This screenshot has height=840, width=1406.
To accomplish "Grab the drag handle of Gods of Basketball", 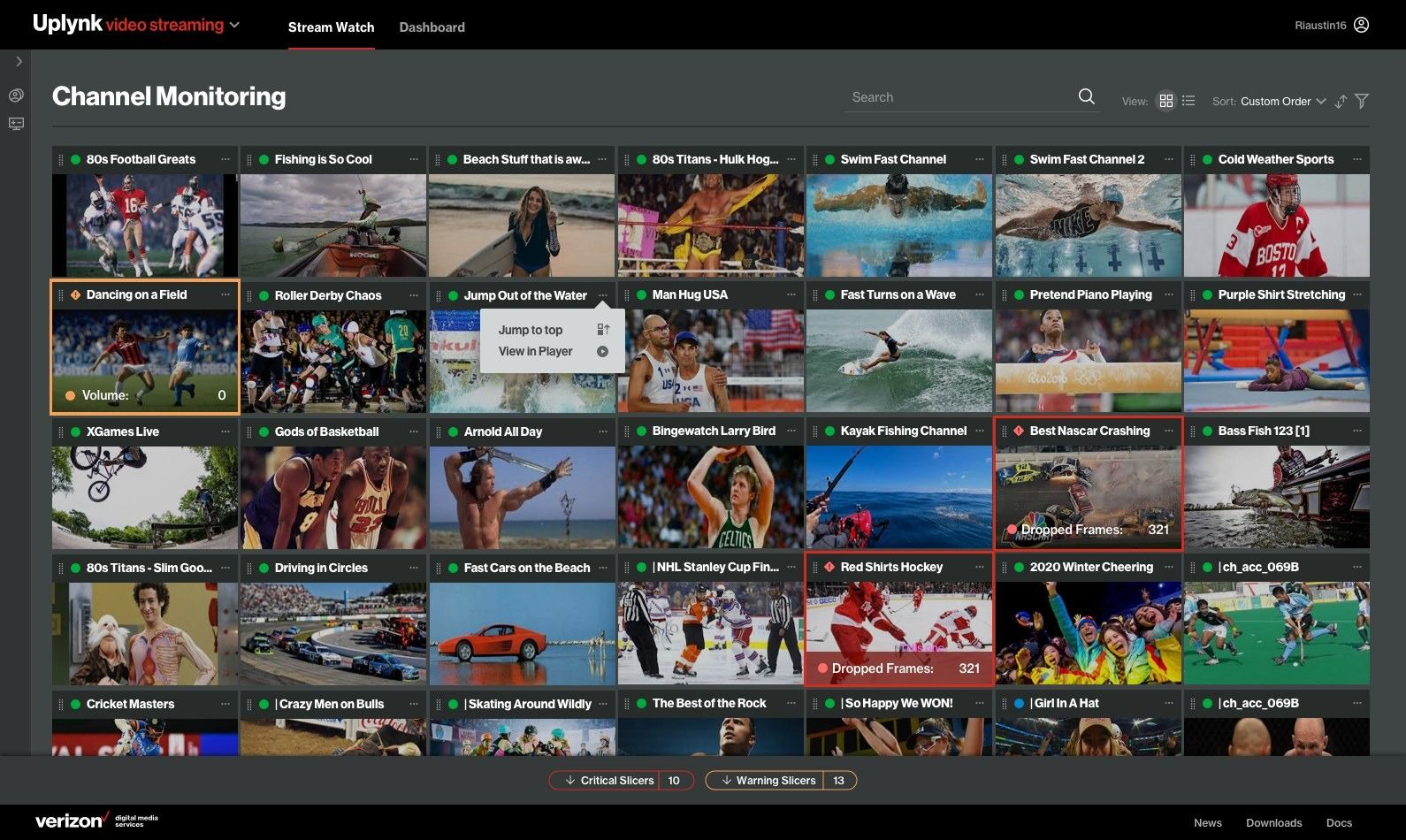I will [249, 431].
